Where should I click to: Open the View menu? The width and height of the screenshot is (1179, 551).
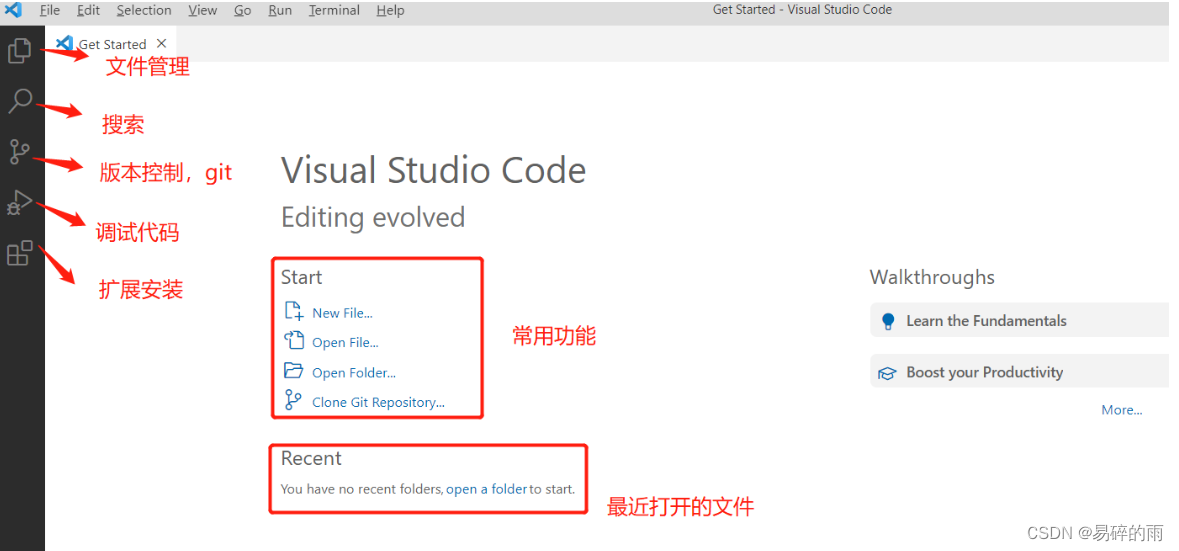coord(202,11)
